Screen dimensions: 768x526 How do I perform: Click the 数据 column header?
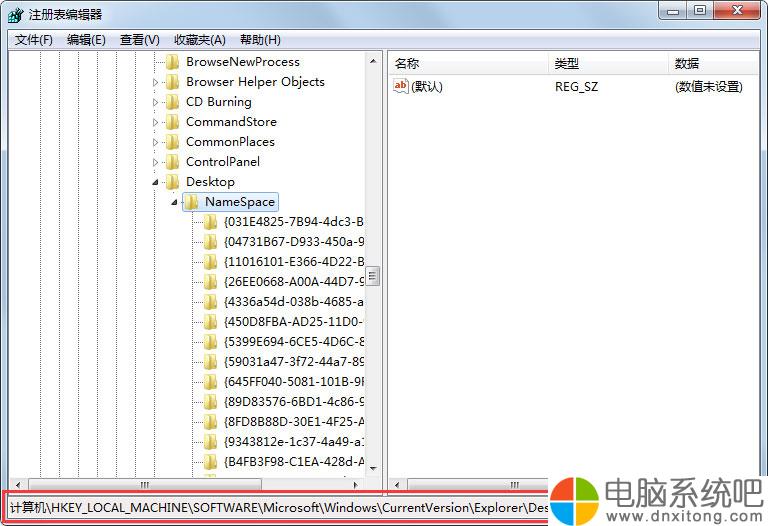(714, 64)
